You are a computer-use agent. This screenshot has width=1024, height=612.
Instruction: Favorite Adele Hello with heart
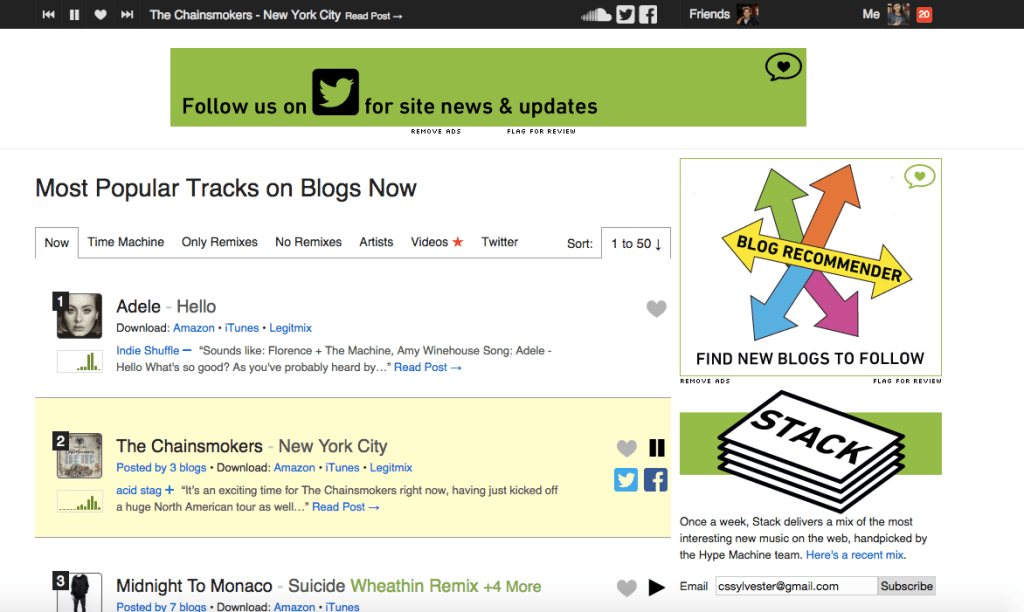pos(656,308)
